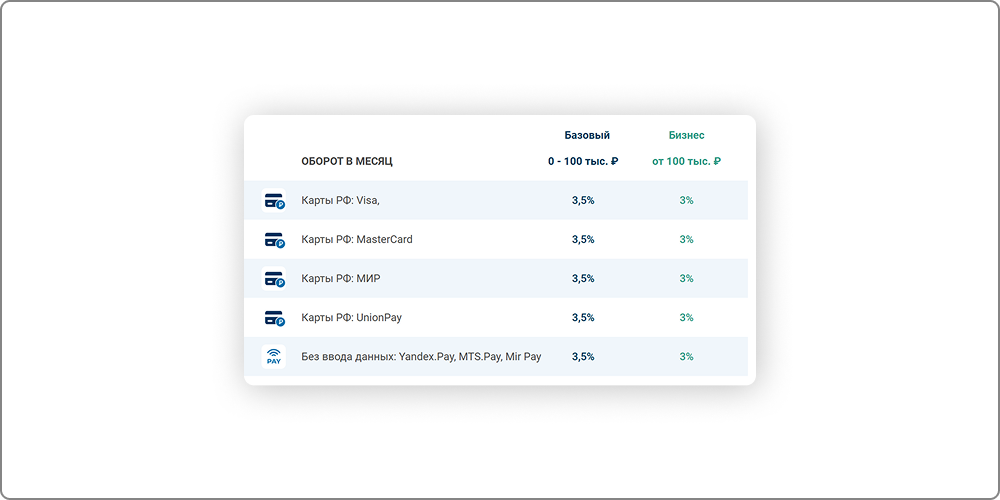
Task: Select the Карты РФ: UnionPay row label
Action: 351,318
